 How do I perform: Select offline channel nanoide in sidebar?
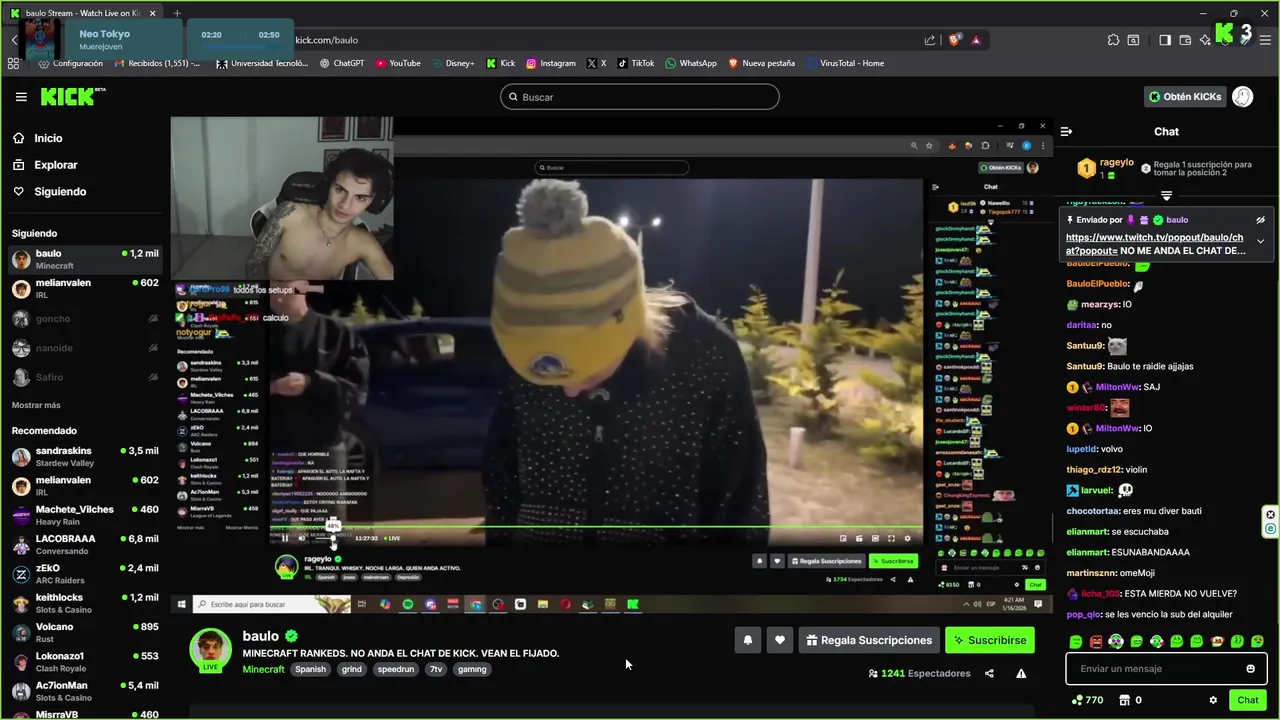point(85,348)
